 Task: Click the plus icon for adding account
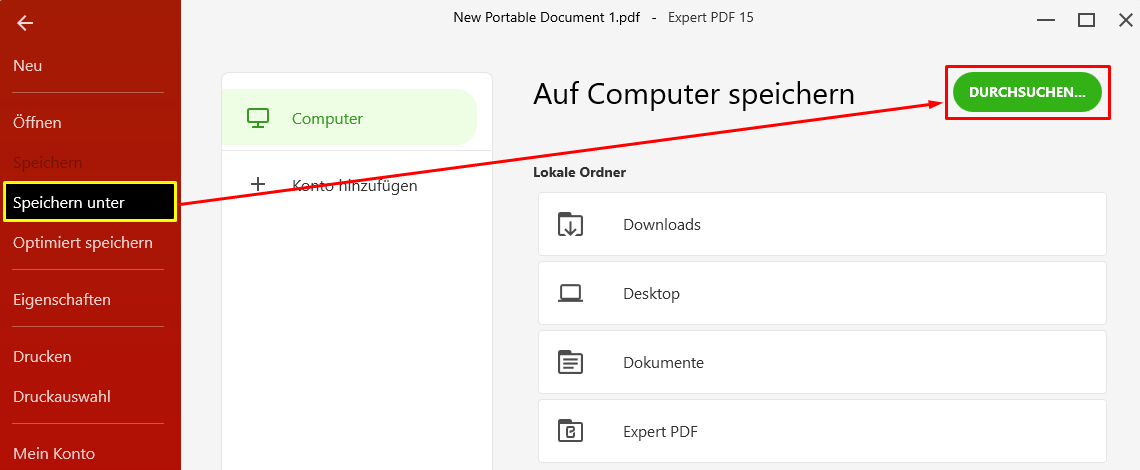pyautogui.click(x=258, y=185)
